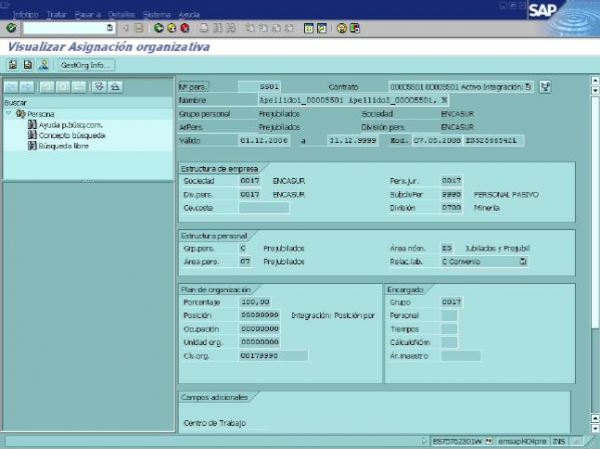This screenshot has width=600, height=449.
Task: Click the empty Ár.maestro field
Action: 461,356
